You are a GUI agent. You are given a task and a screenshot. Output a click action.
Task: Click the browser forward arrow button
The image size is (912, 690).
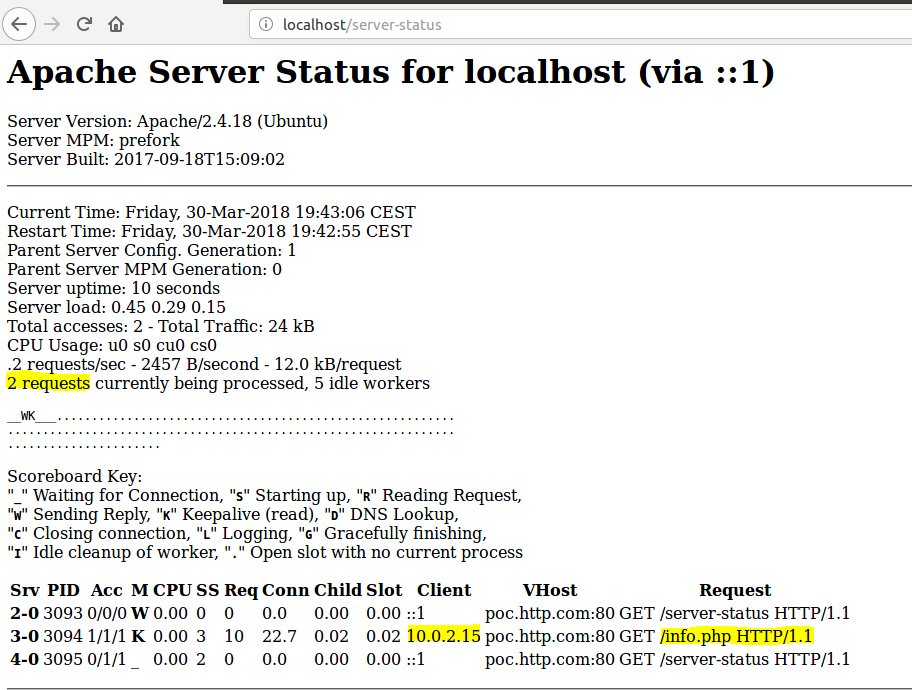(x=52, y=24)
